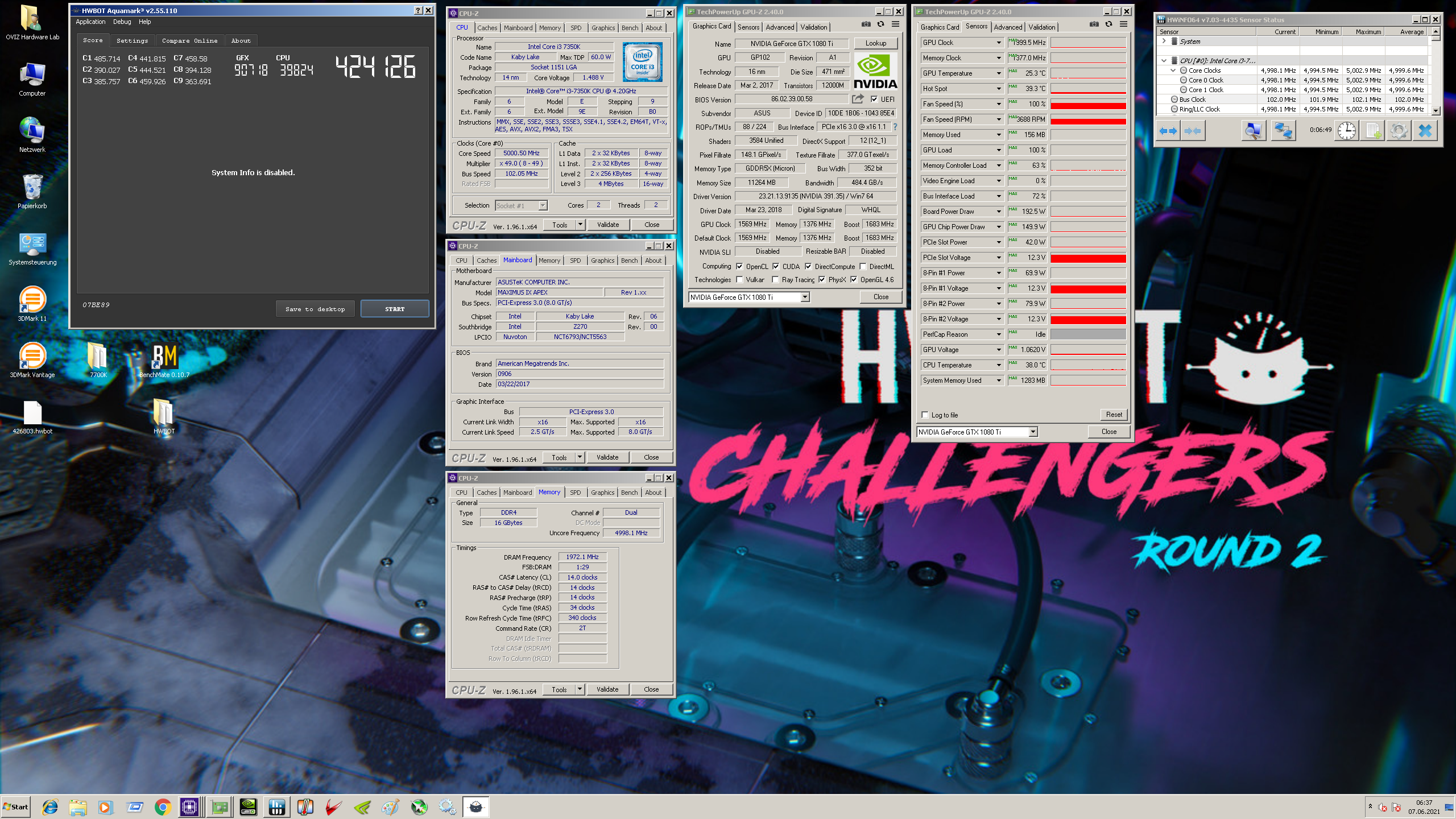This screenshot has width=1456, height=819.
Task: Collapse the Core Clocks node in HWiNFO
Action: 1173,71
